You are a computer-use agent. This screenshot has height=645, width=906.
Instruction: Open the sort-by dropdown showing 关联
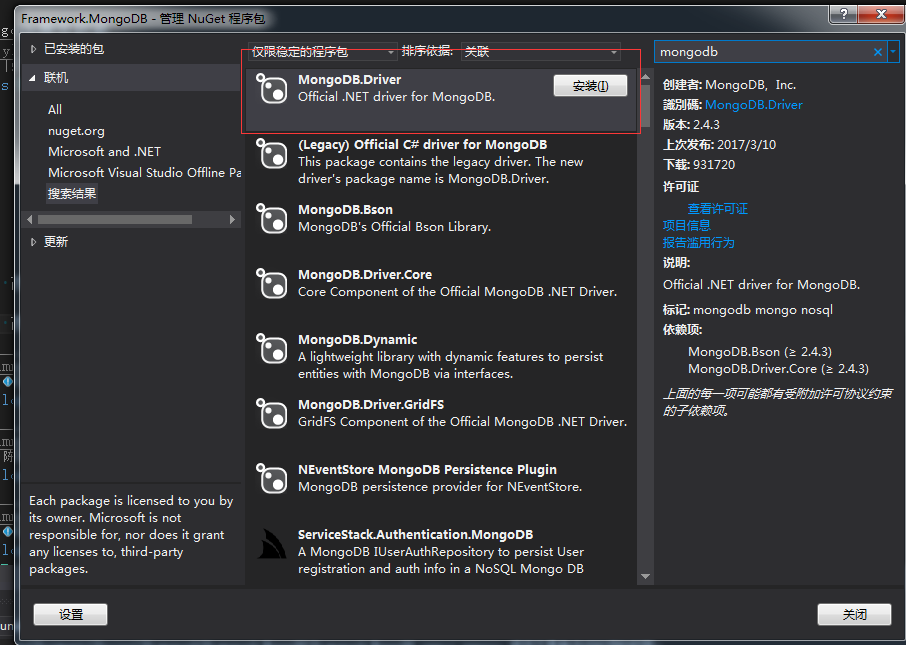541,52
